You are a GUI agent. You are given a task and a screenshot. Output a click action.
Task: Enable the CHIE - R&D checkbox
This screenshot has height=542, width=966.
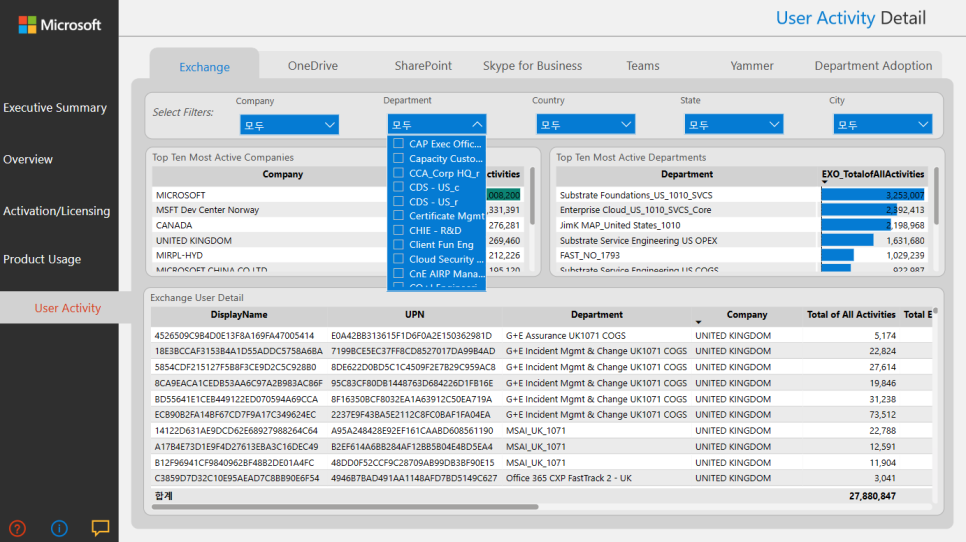tap(399, 230)
